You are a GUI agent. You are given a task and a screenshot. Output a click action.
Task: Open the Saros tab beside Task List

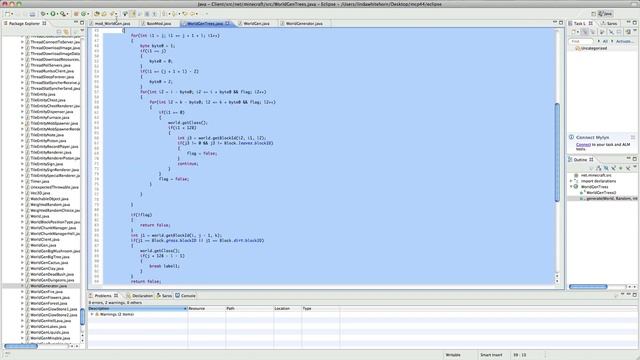[x=609, y=23]
